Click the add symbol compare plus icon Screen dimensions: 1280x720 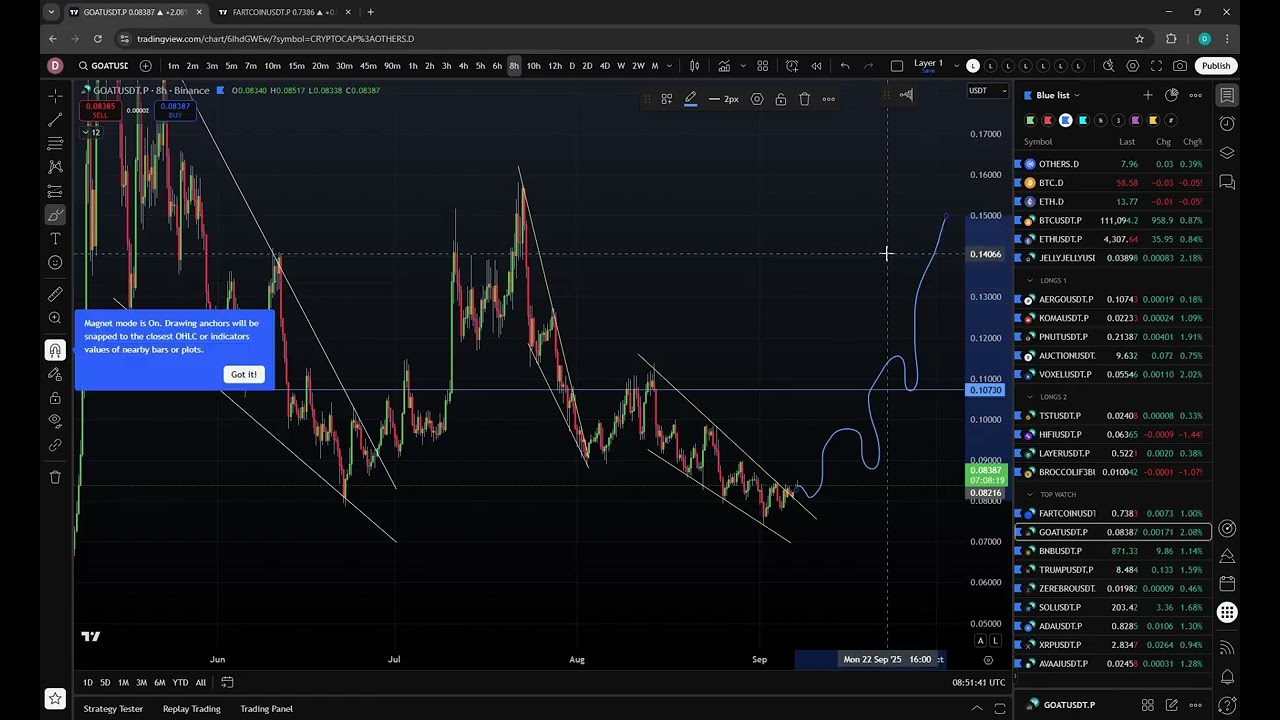(146, 66)
